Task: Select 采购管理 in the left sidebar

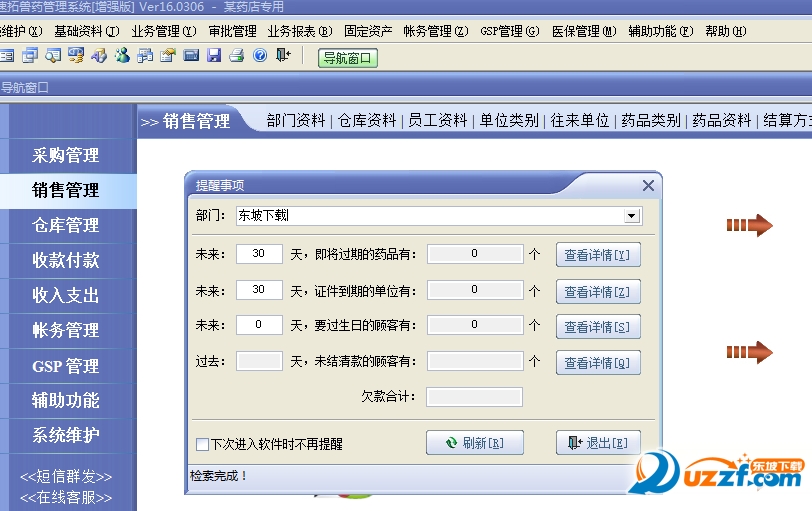Action: (x=66, y=155)
